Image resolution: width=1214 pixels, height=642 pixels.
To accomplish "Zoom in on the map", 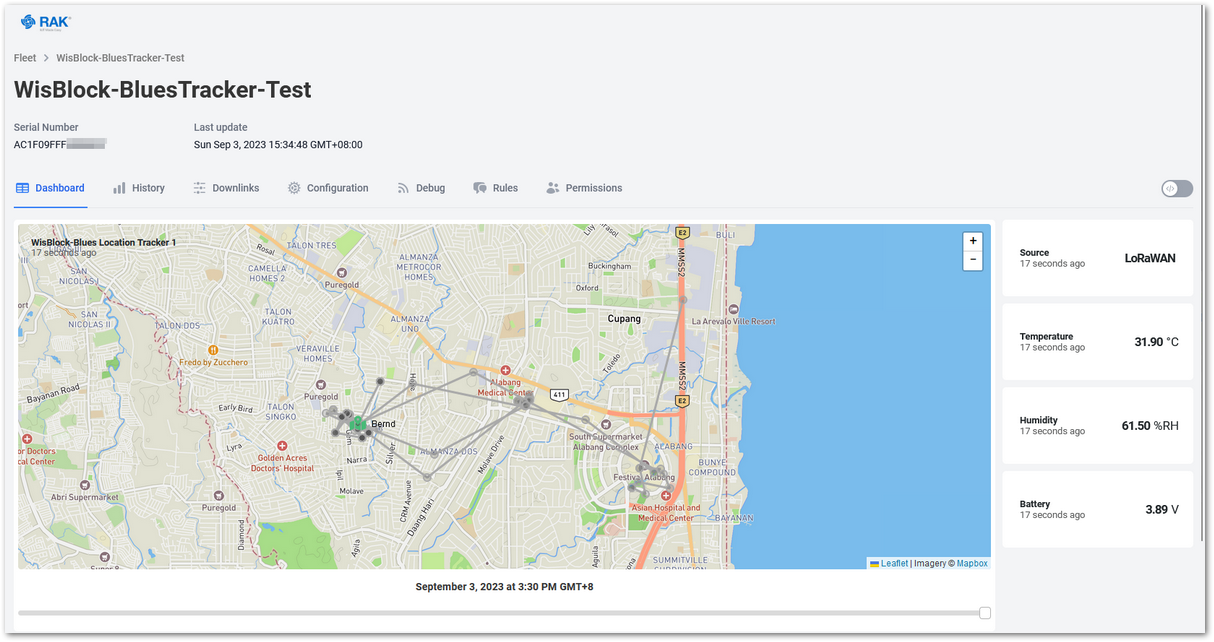I will coord(973,241).
